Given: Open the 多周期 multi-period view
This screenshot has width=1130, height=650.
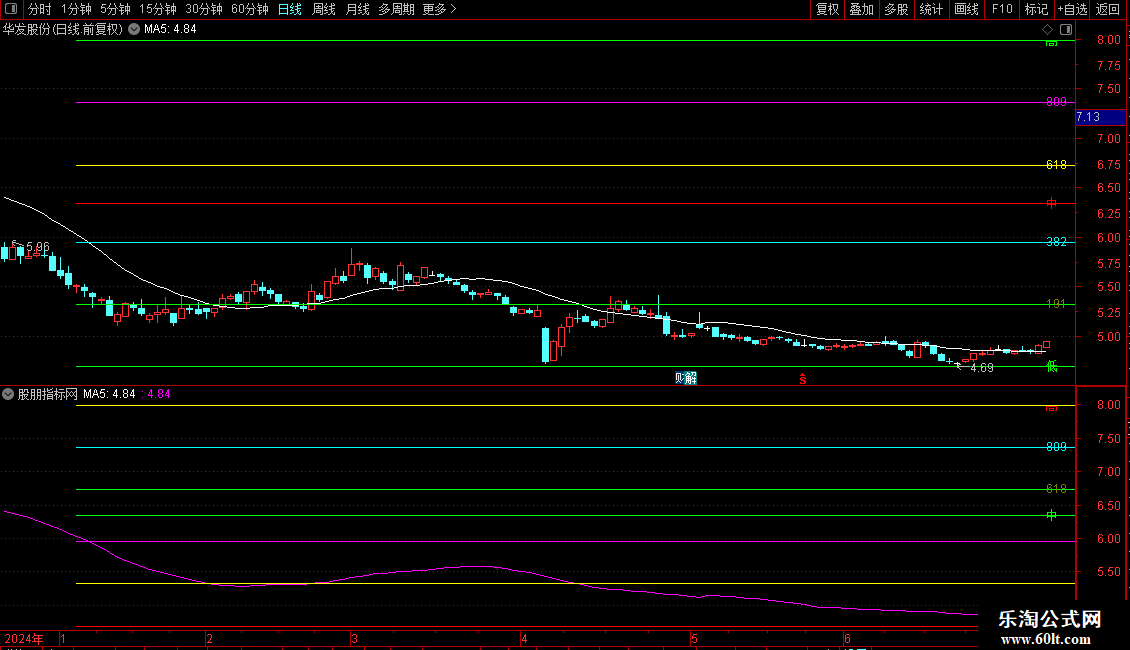Looking at the screenshot, I should click(396, 9).
